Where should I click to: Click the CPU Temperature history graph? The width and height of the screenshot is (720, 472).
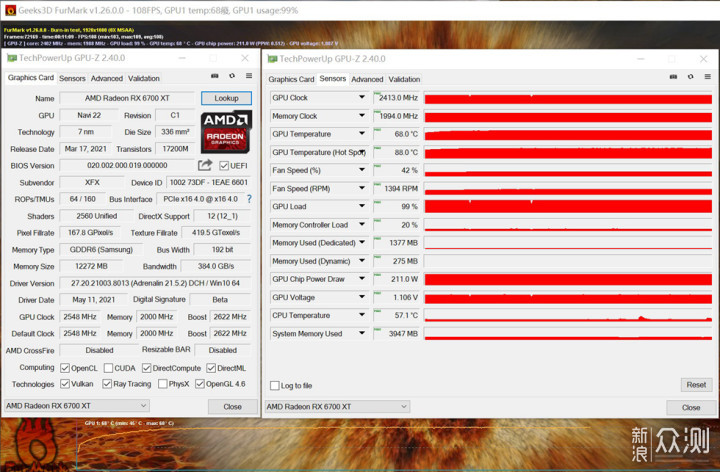coord(568,315)
